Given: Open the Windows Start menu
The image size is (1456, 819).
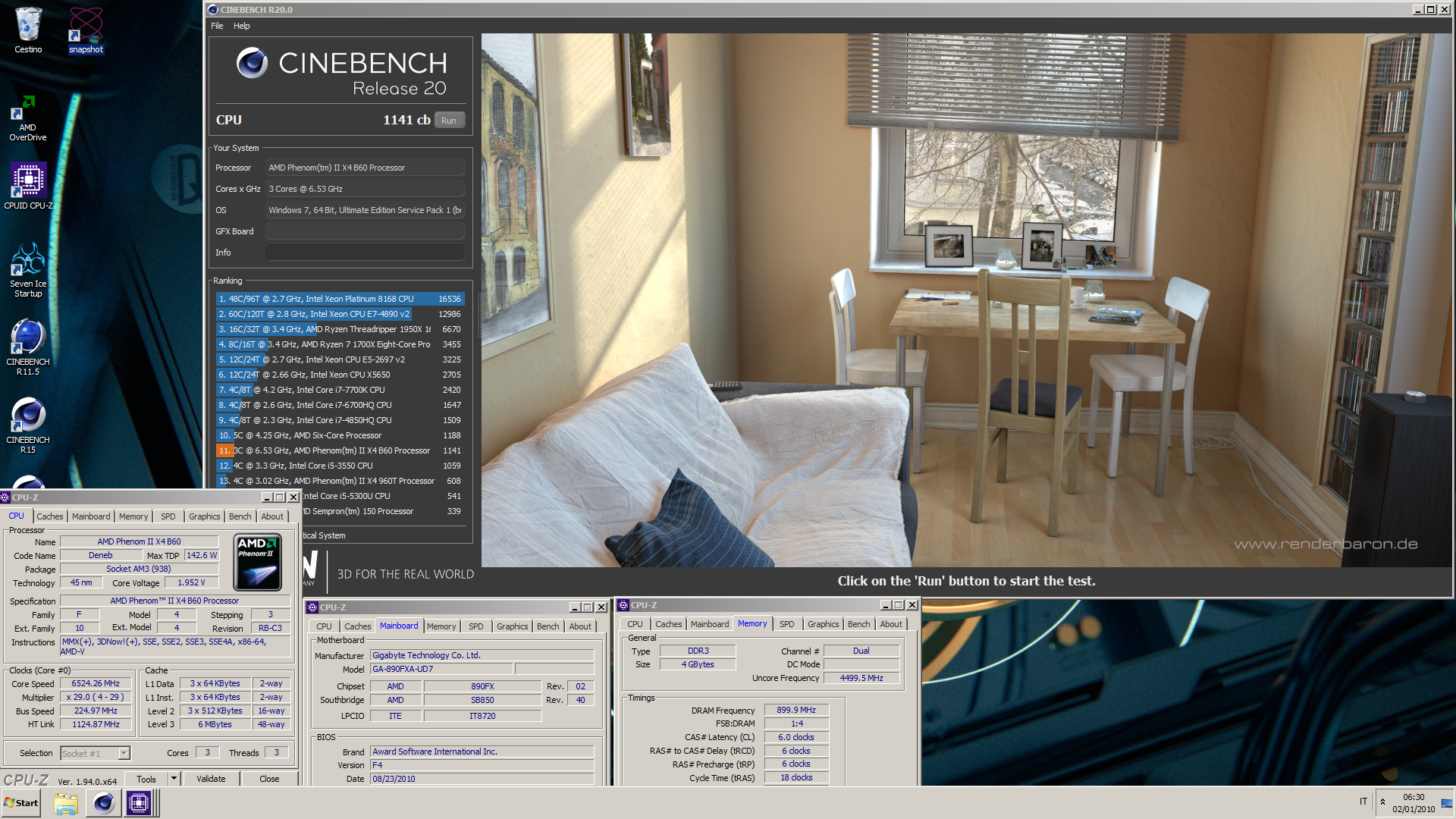Looking at the screenshot, I should click(x=21, y=803).
